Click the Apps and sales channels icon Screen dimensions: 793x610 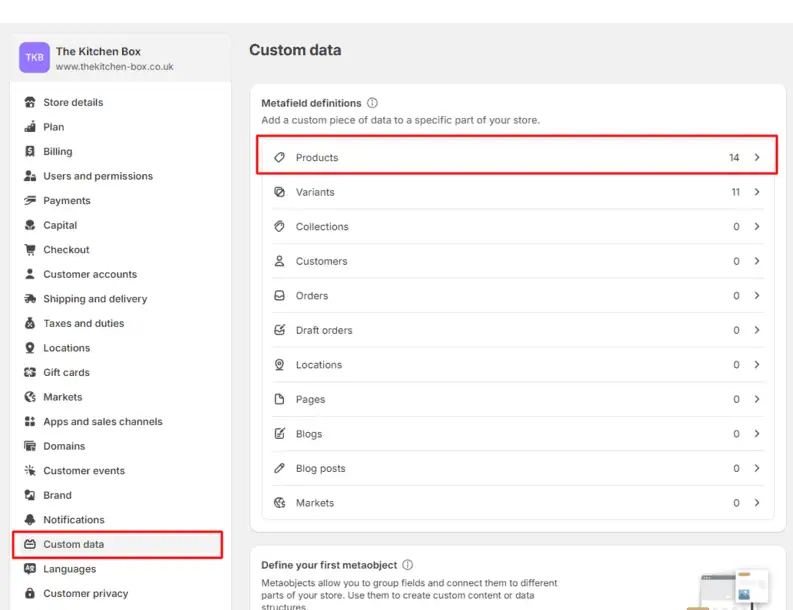point(30,421)
